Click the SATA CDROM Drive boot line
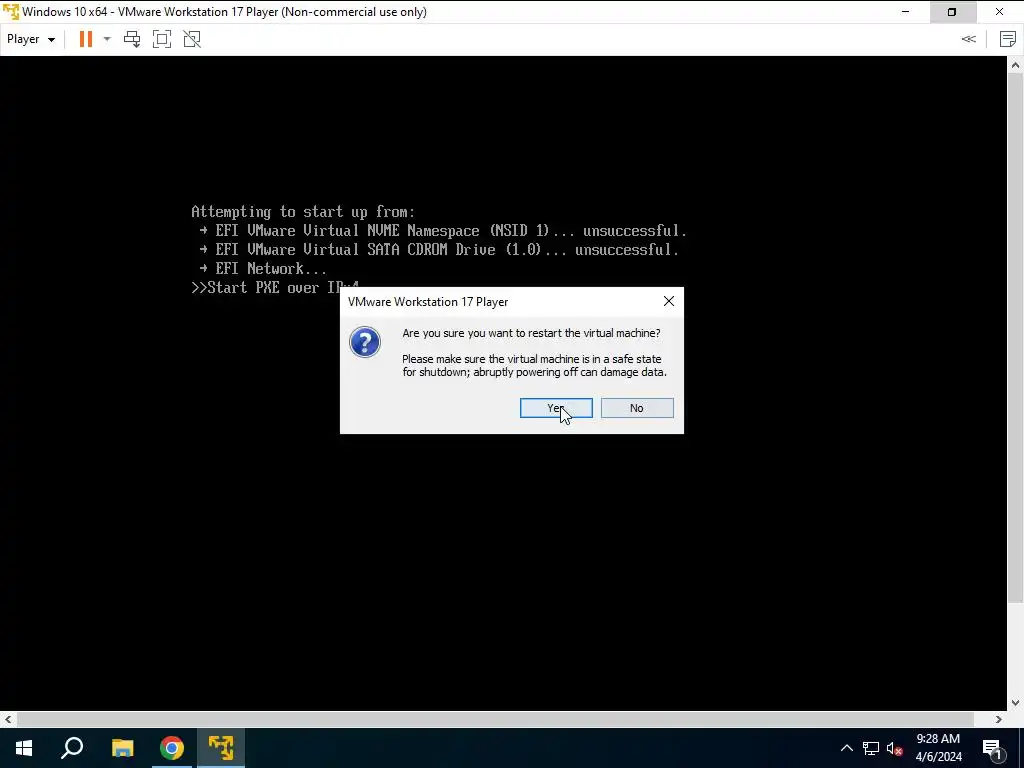This screenshot has height=768, width=1024. (x=439, y=249)
